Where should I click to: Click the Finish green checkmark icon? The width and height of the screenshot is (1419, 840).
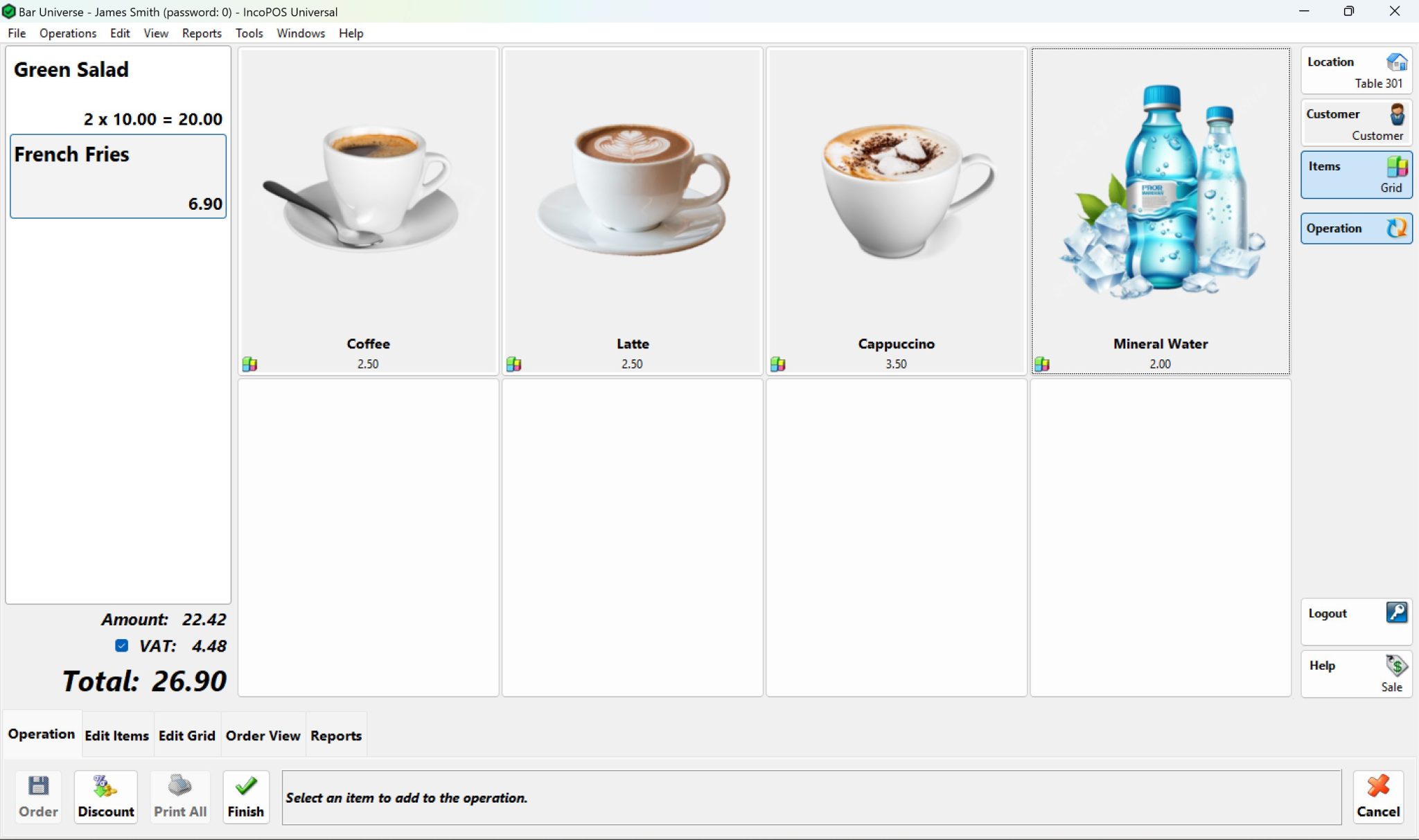tap(246, 786)
